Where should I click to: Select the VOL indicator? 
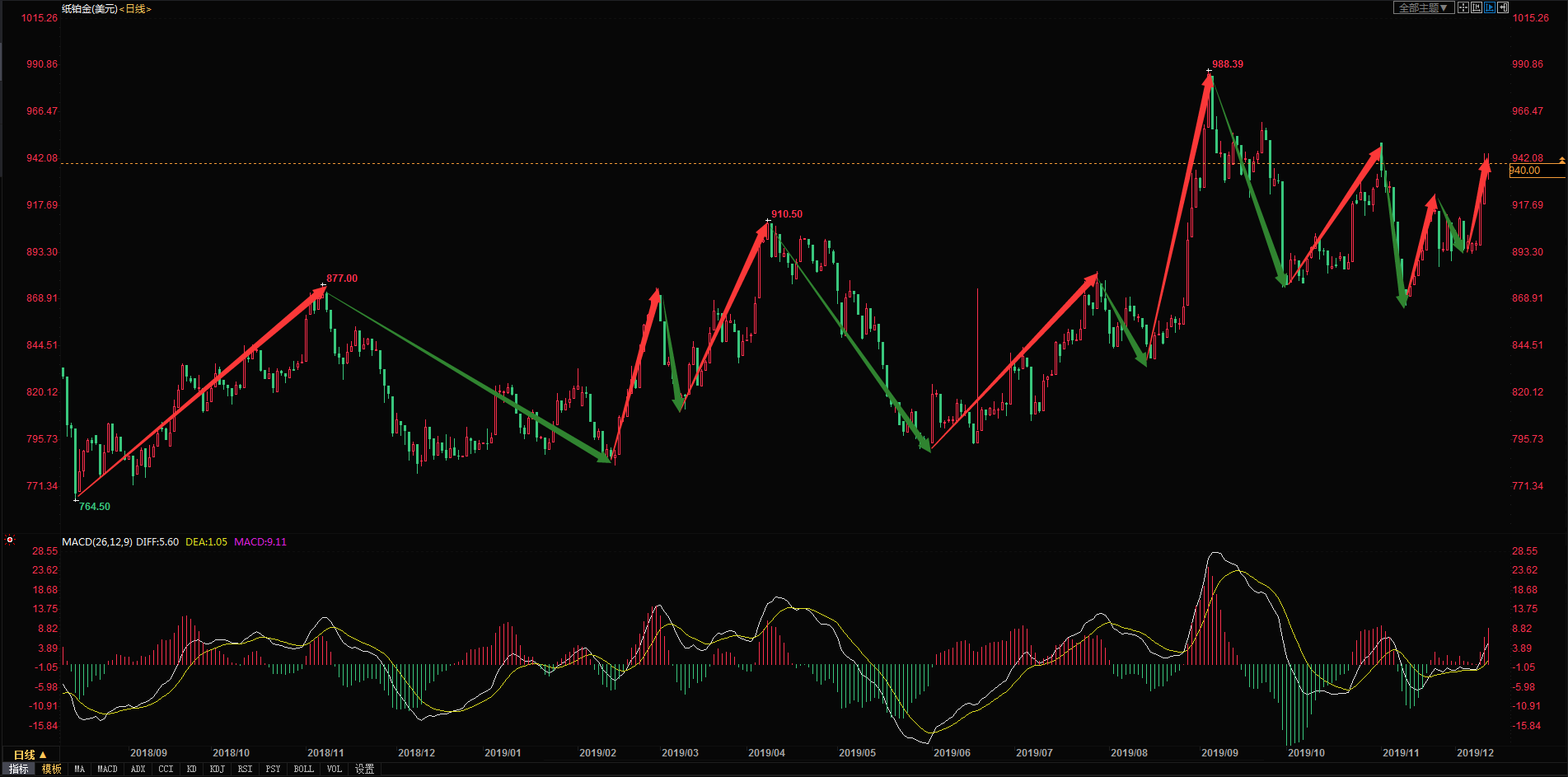tap(335, 769)
